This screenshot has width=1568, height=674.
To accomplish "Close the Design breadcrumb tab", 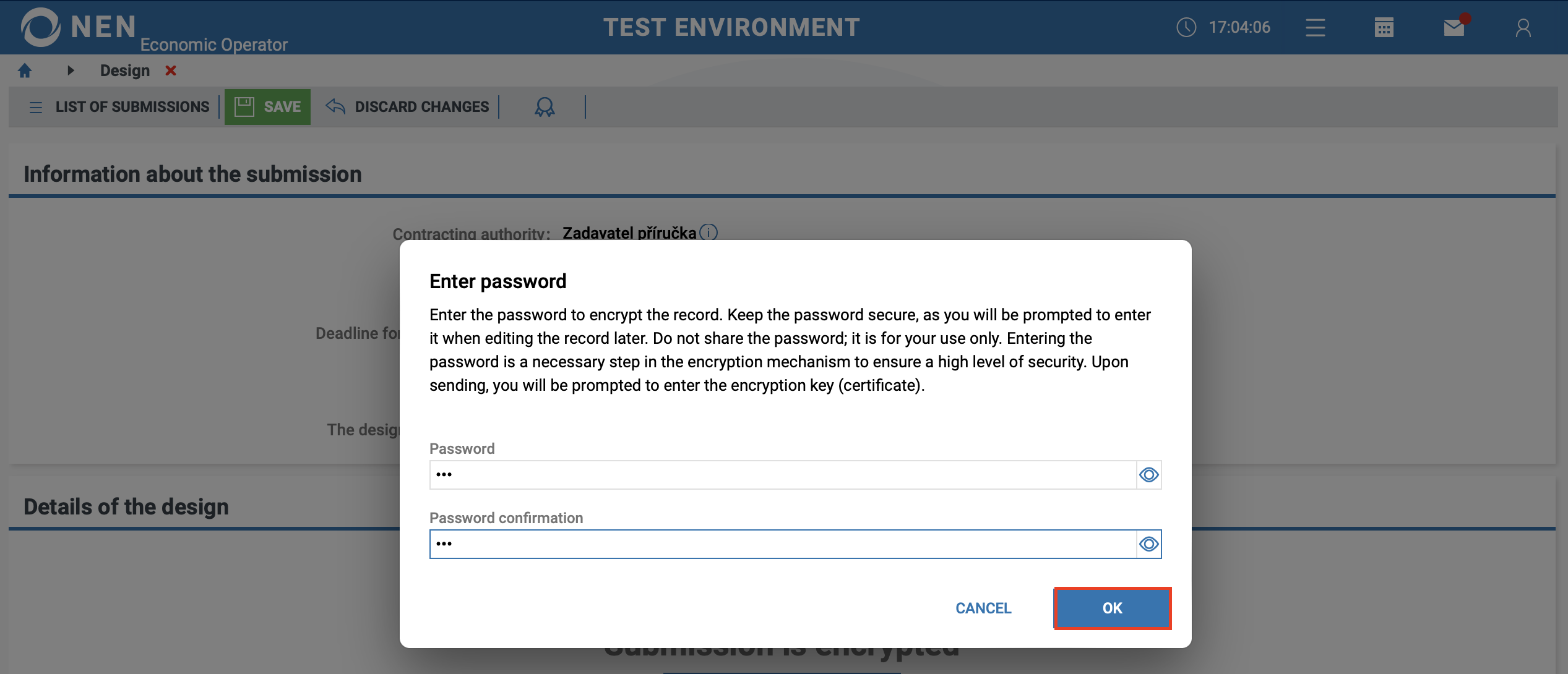I will (171, 71).
